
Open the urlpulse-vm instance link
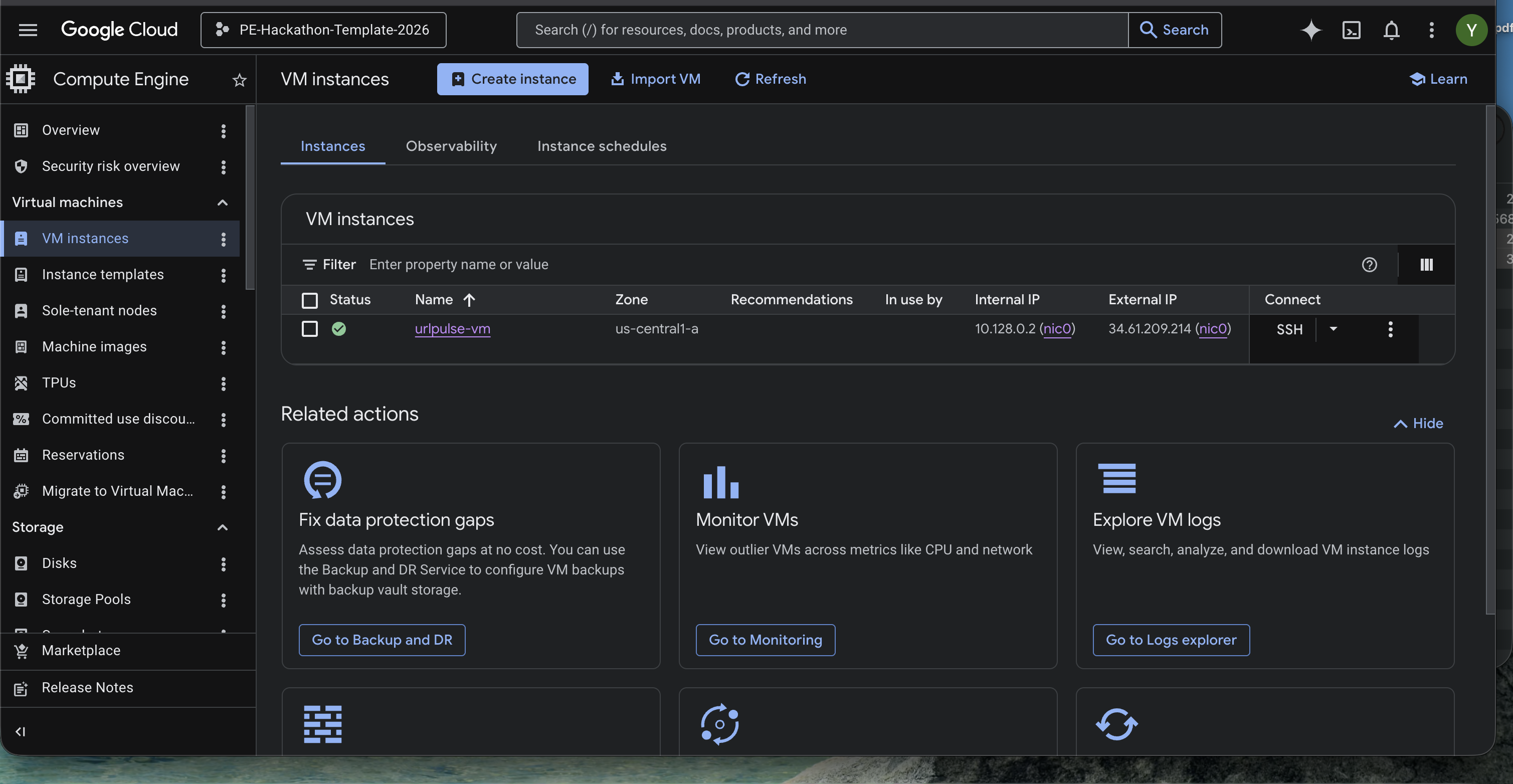pyautogui.click(x=452, y=329)
